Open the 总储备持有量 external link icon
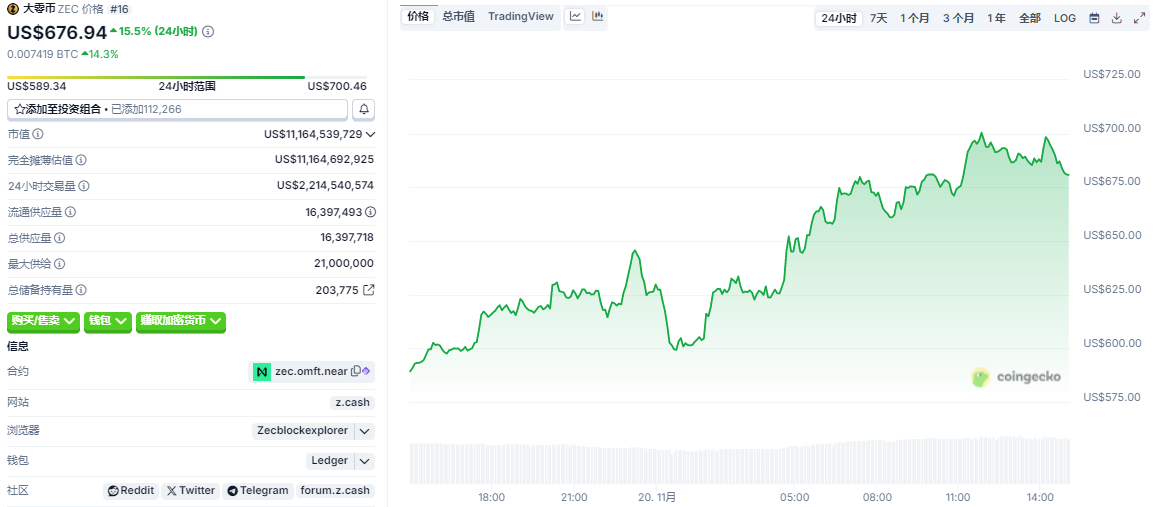Image resolution: width=1173 pixels, height=507 pixels. [368, 290]
